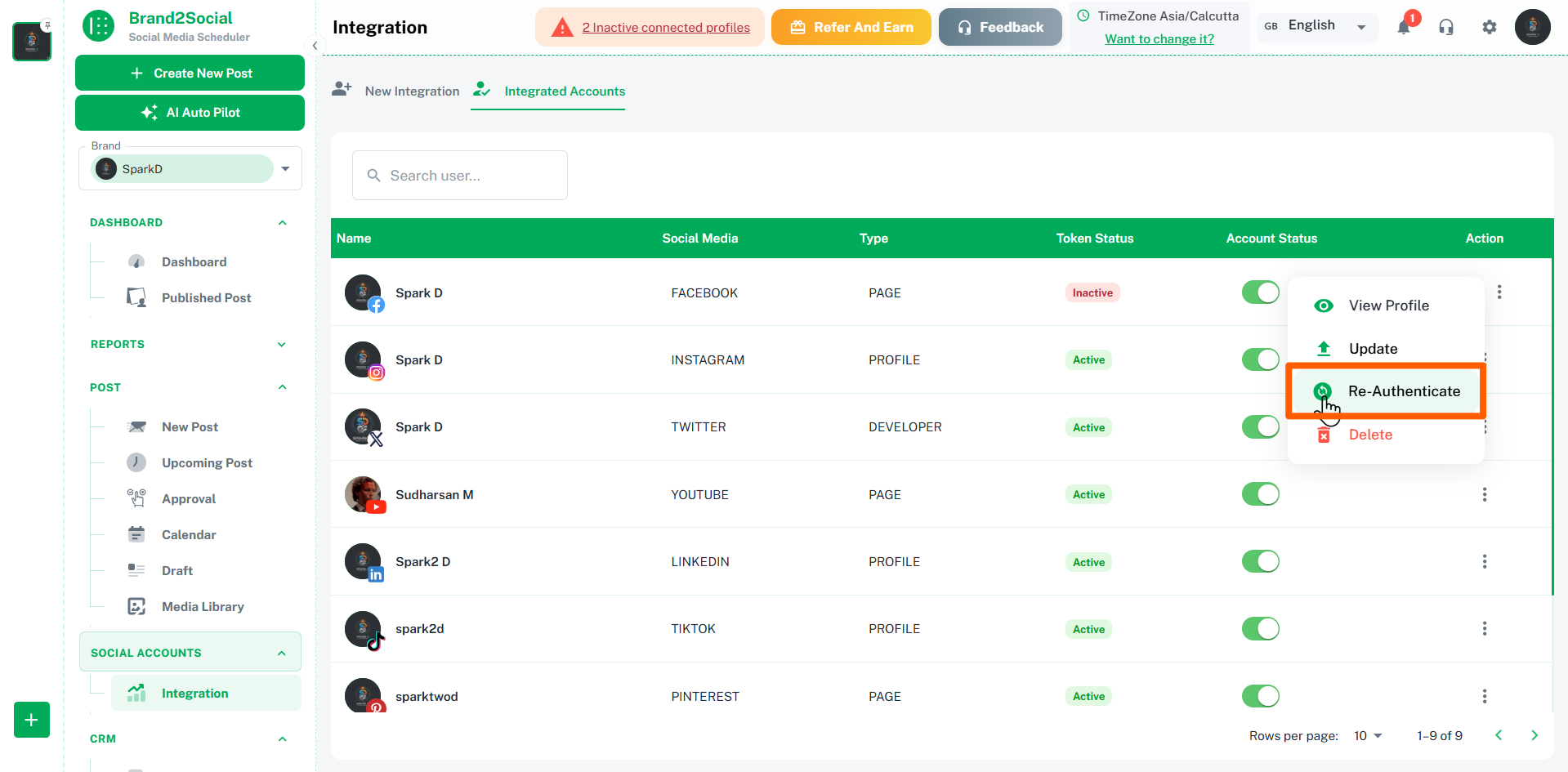Click the Sudharsan M YouTube avatar

[x=364, y=494]
